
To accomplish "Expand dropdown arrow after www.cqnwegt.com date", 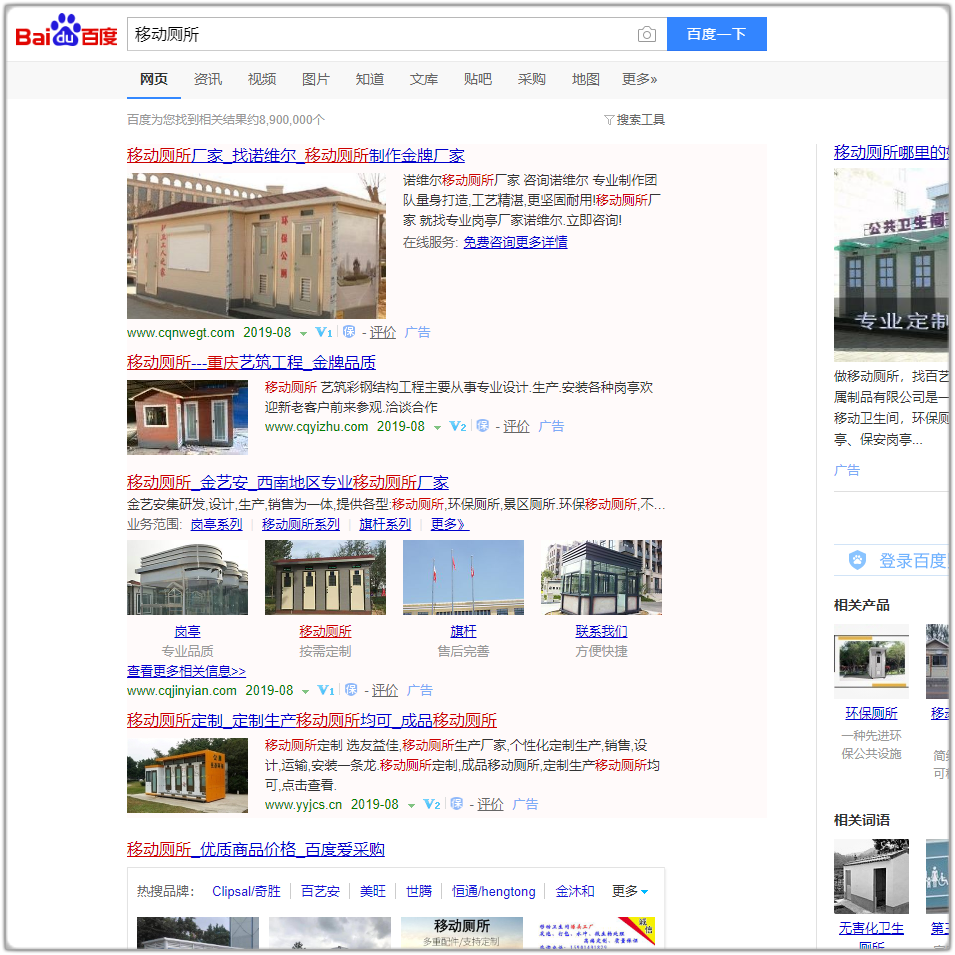I will [303, 333].
